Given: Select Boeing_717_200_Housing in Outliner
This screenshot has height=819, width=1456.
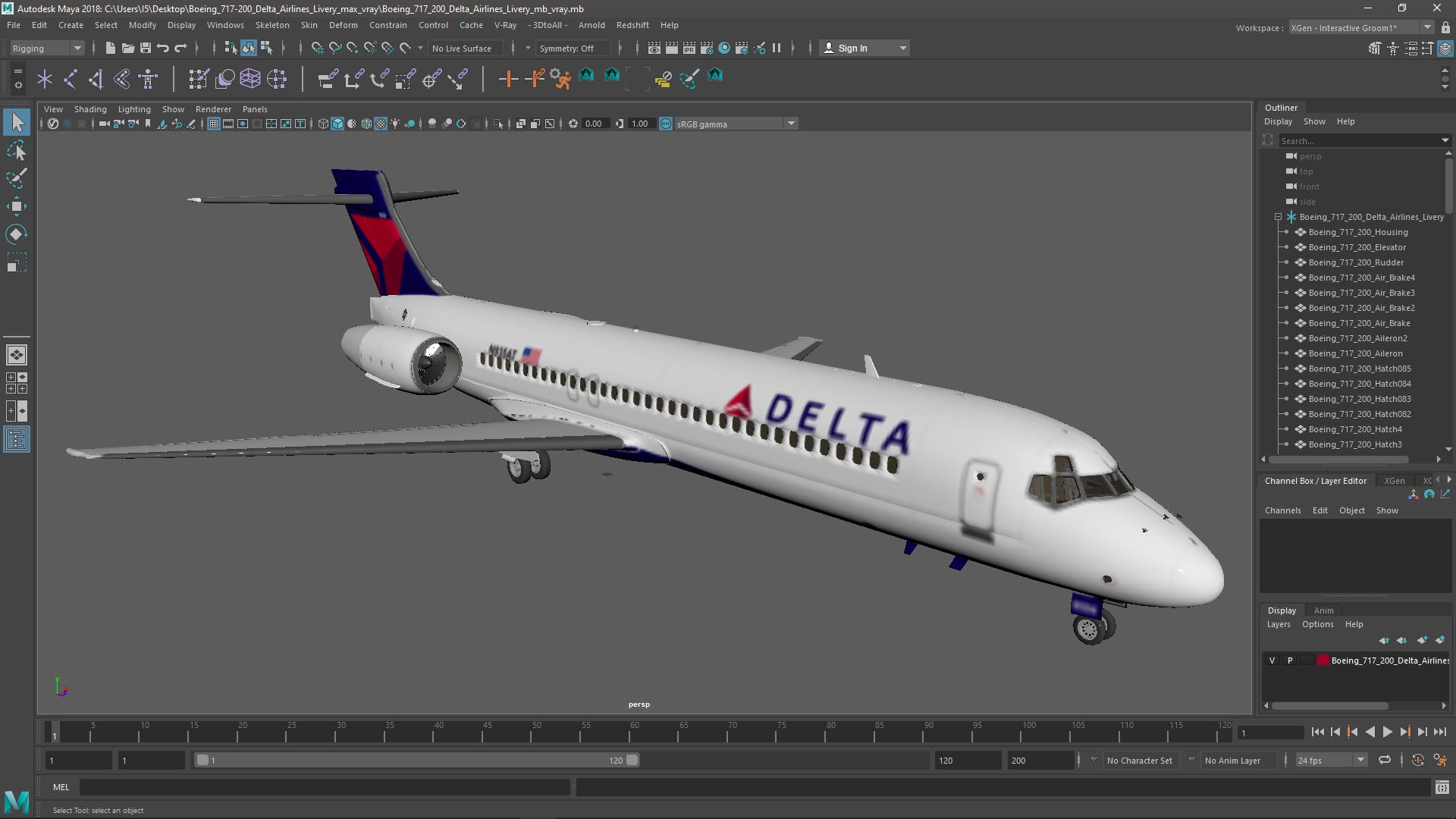Looking at the screenshot, I should tap(1358, 232).
